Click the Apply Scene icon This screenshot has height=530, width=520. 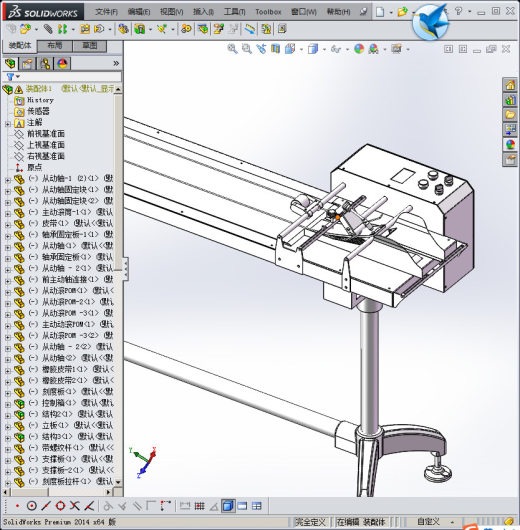[374, 49]
